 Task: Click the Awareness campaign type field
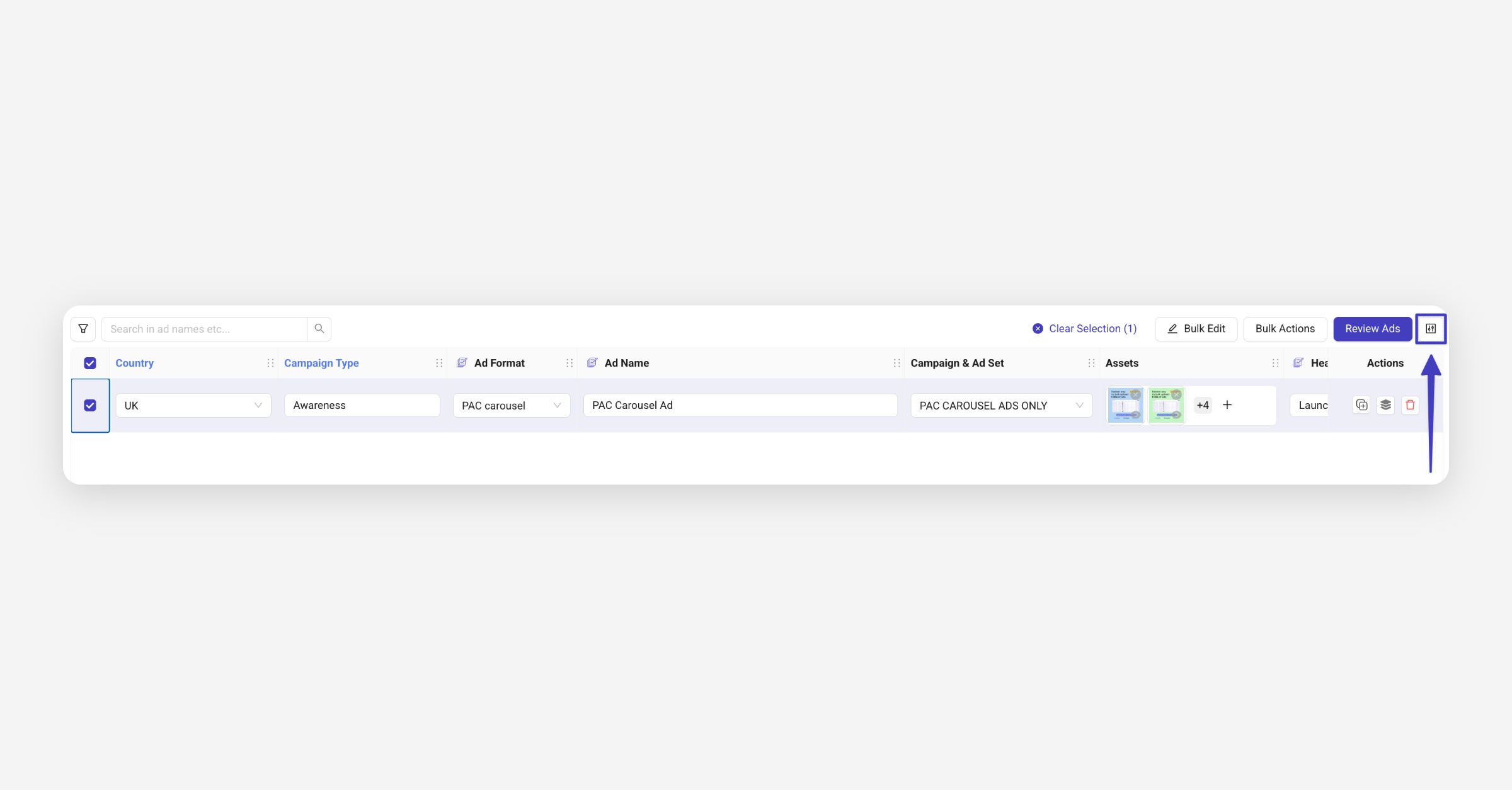[362, 406]
